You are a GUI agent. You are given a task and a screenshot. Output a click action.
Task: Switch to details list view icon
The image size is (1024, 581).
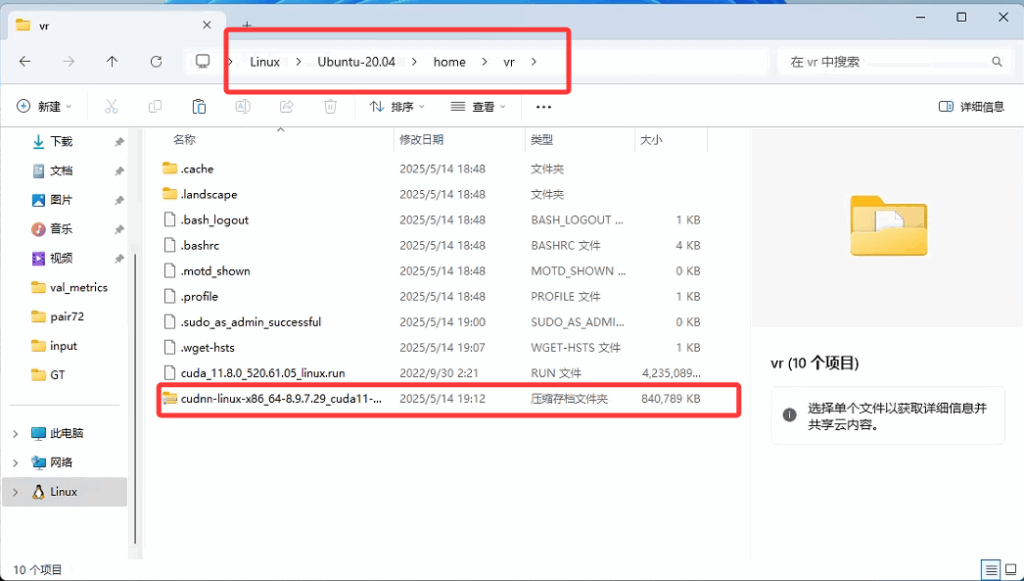pos(989,570)
